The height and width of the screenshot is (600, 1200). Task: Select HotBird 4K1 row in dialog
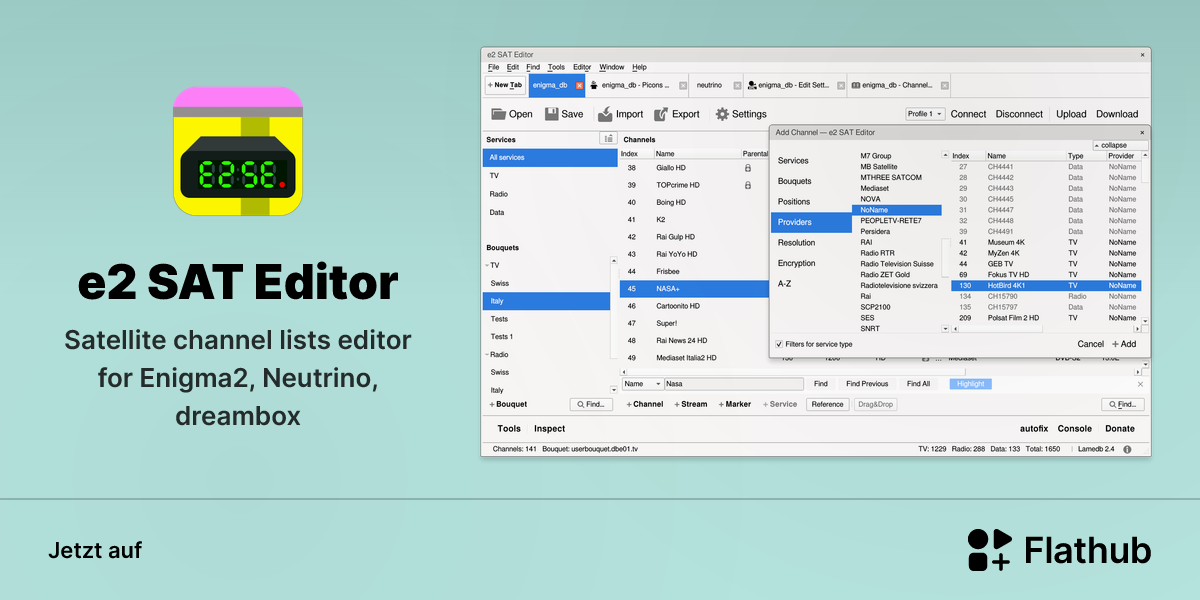click(1046, 285)
